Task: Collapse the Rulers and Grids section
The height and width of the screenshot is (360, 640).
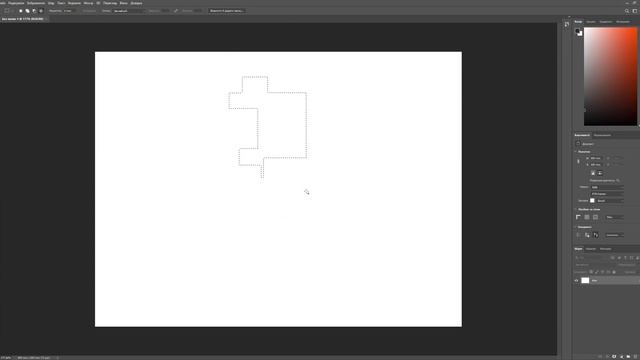Action: 576,209
